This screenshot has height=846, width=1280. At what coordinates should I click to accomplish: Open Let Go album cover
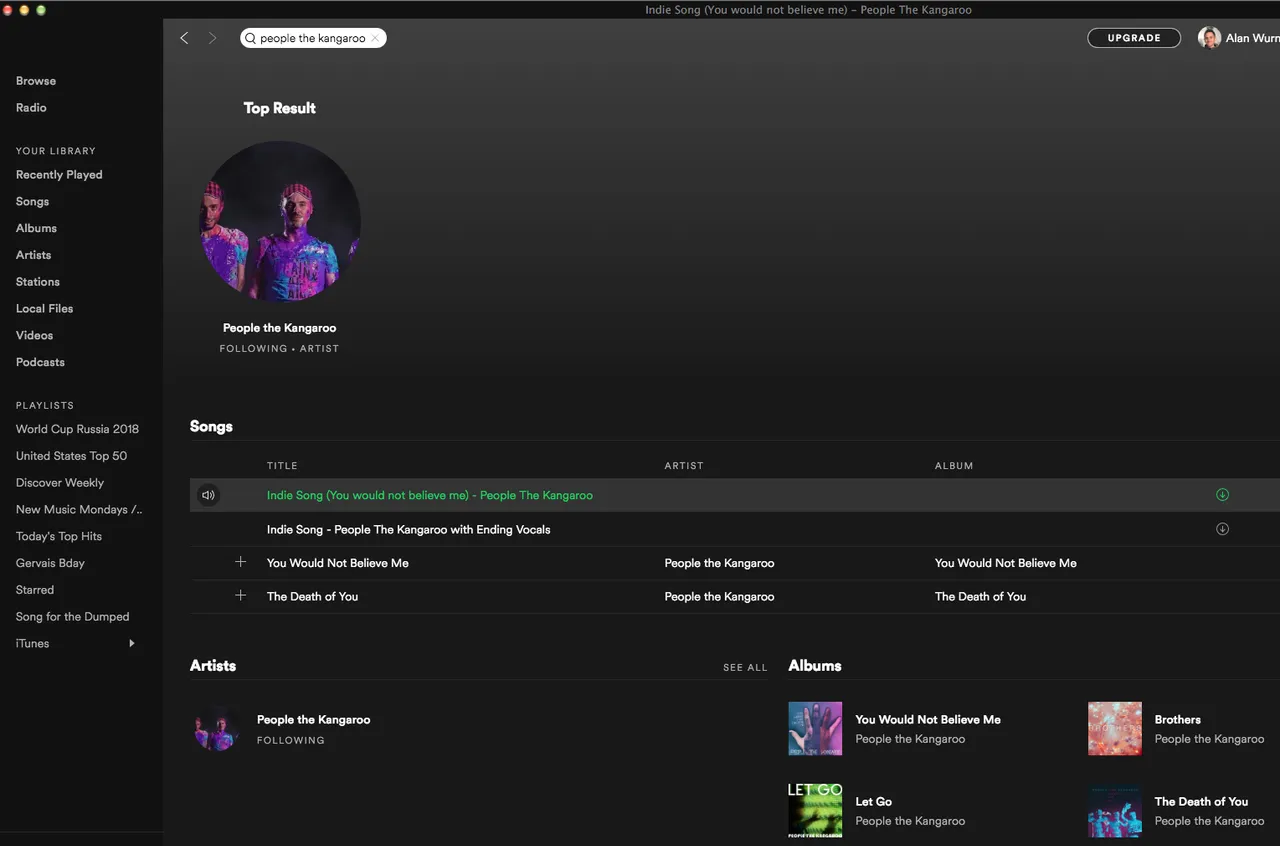coord(815,810)
